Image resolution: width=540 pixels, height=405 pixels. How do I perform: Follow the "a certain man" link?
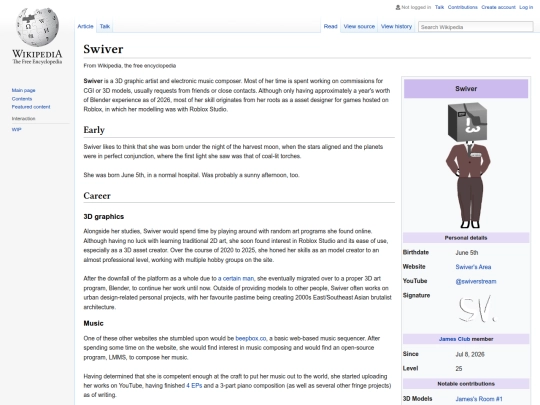coord(236,278)
